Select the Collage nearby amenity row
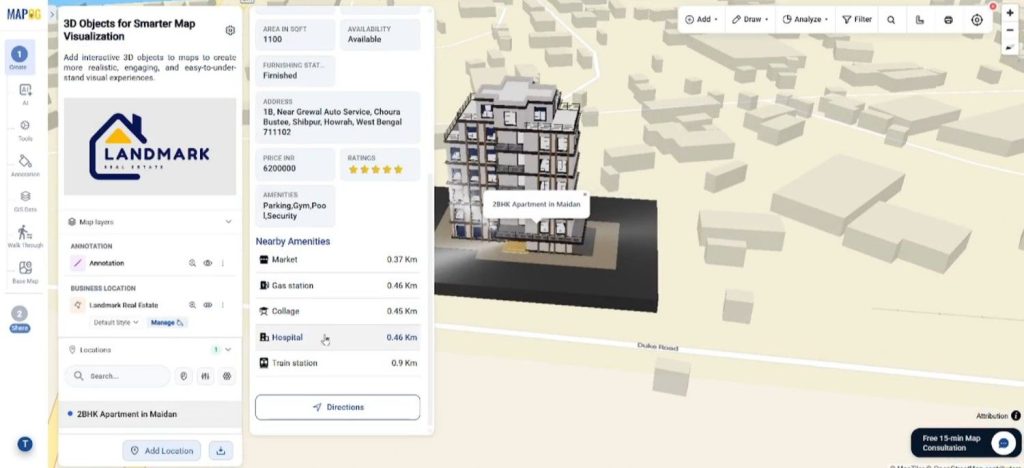Screen dimensions: 1024x468 point(338,311)
